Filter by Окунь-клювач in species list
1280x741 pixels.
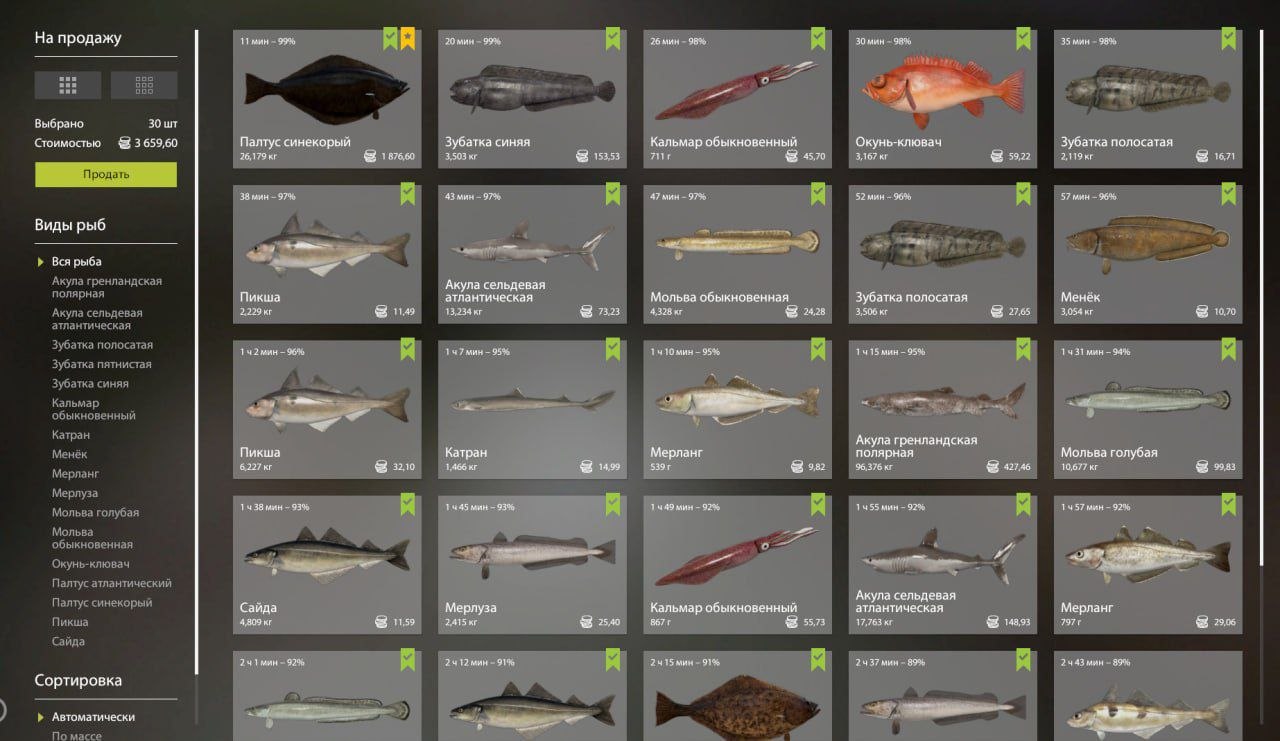click(91, 564)
